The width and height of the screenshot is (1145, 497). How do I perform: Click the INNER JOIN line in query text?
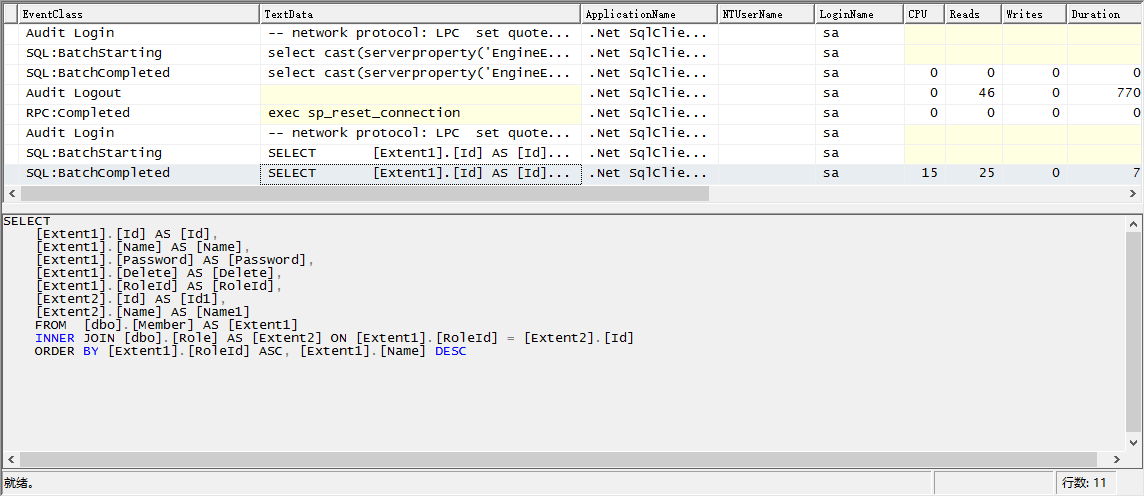(x=334, y=338)
